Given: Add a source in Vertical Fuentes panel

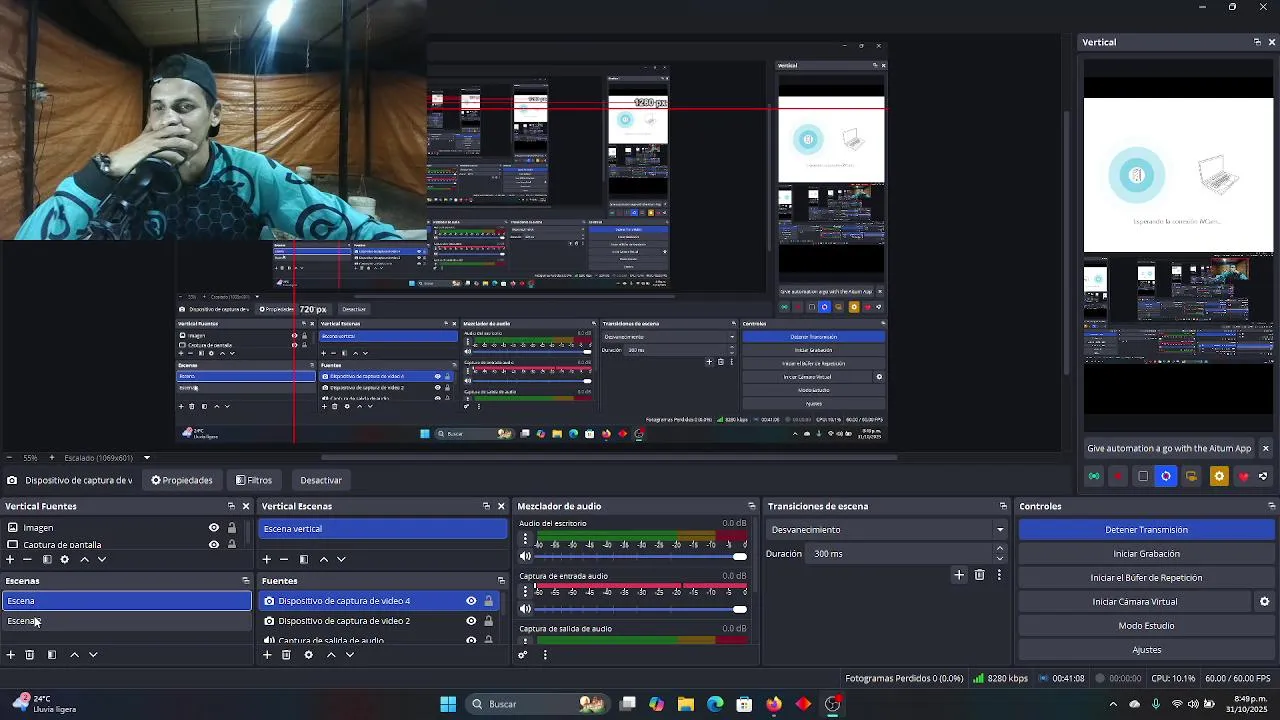Looking at the screenshot, I should coord(10,559).
